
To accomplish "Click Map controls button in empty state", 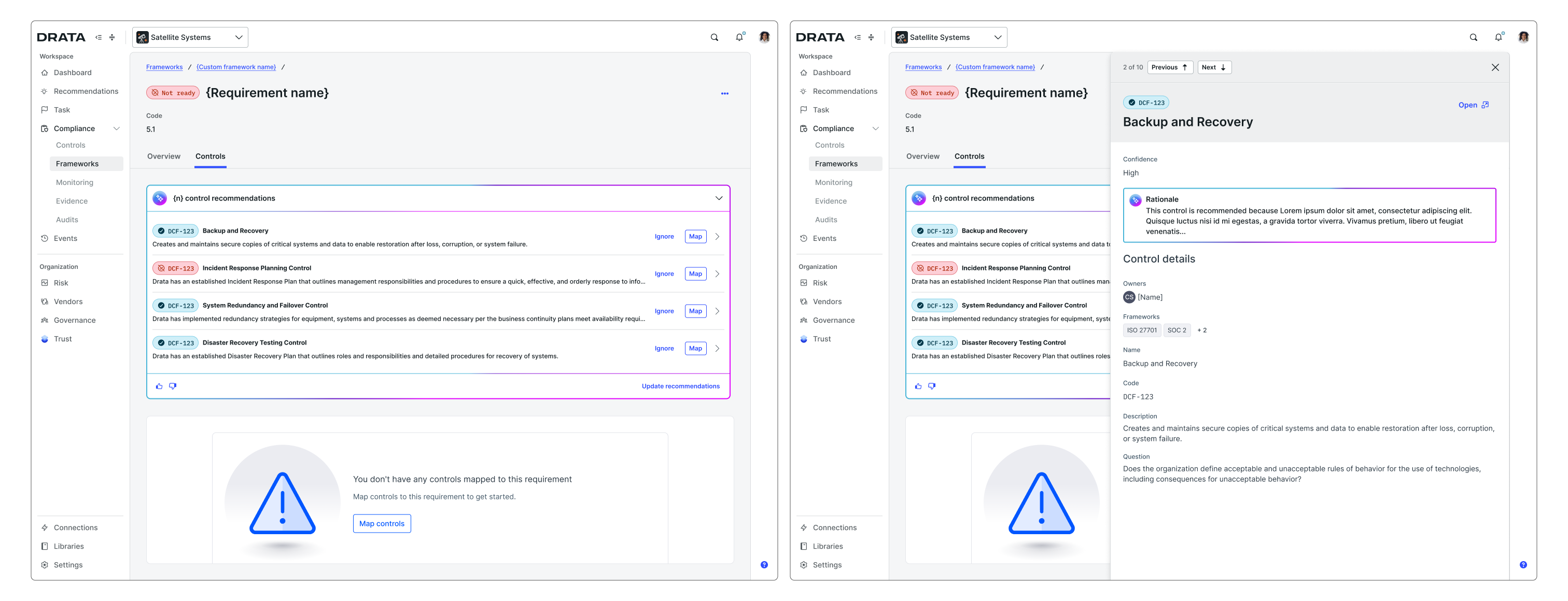I will tap(382, 523).
